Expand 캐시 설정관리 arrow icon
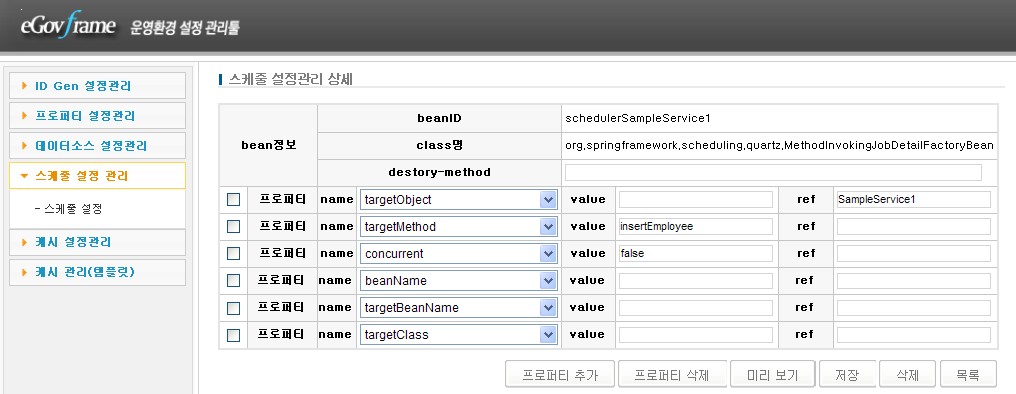 click(25, 242)
